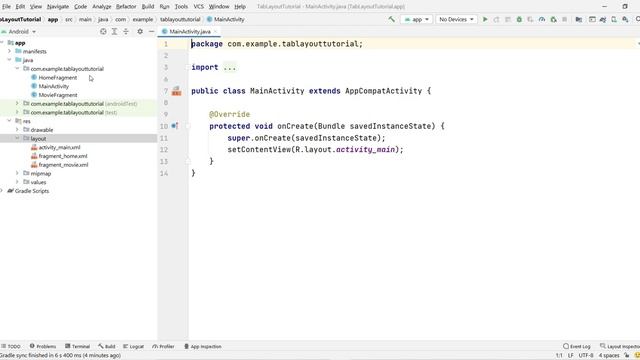Screen dimensions: 640x360
Task: Click Attach Debugger to Android Process icon
Action: [x=553, y=19]
